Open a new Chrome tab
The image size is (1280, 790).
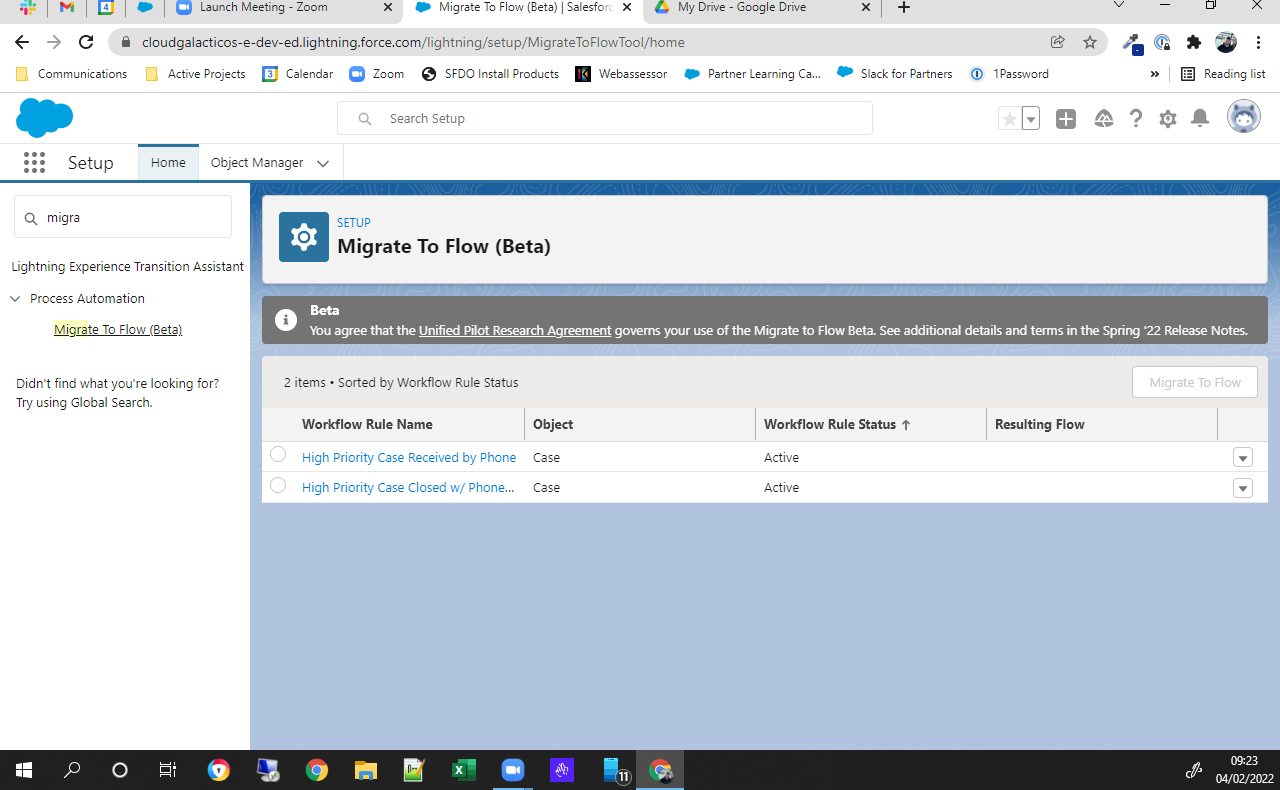tap(904, 8)
